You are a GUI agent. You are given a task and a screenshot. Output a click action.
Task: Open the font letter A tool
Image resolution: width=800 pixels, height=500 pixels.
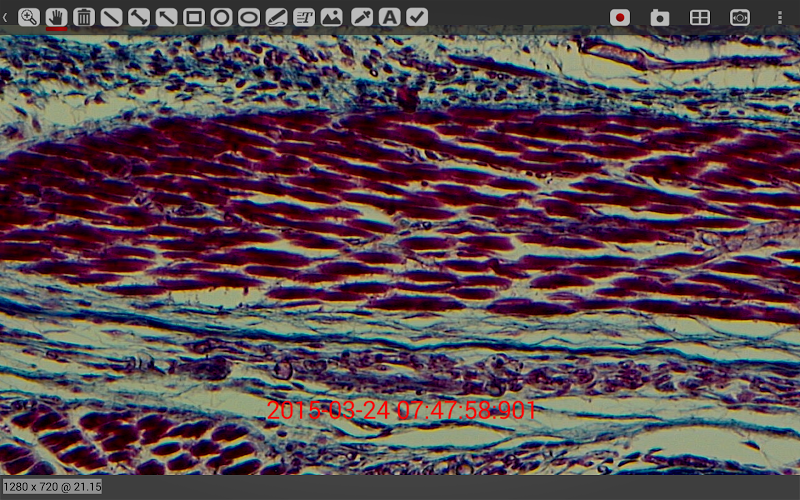tap(389, 17)
